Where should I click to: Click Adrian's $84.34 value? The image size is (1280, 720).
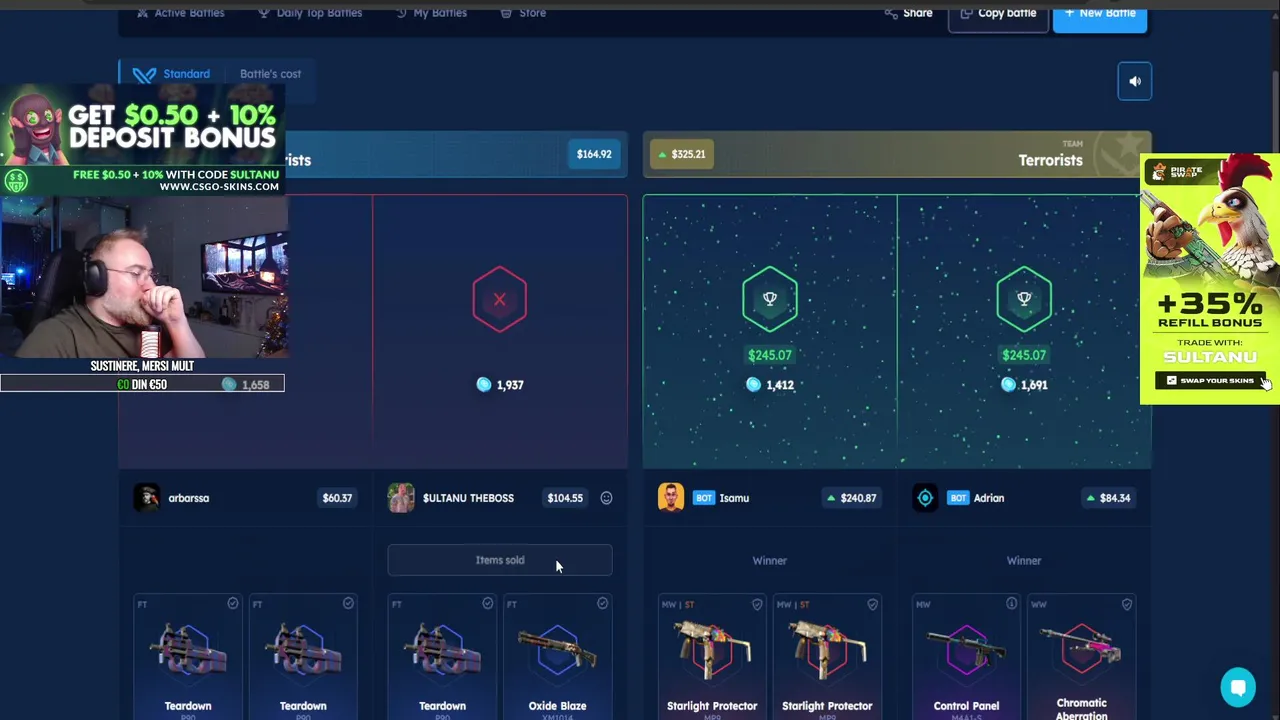pos(1109,498)
